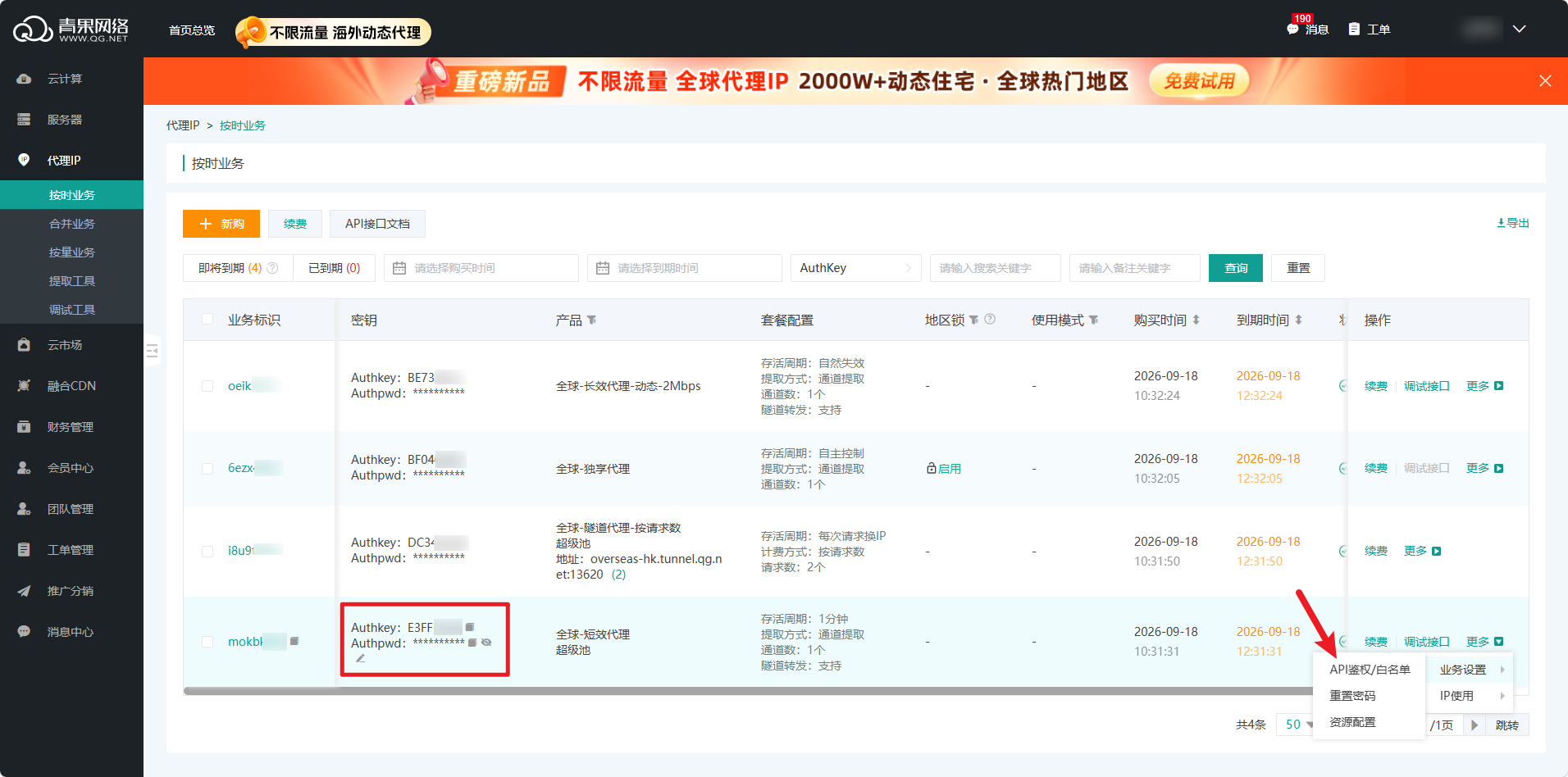Screen dimensions: 1568x777
Task: Open the 融合CDN sidebar section
Action: [x=71, y=386]
